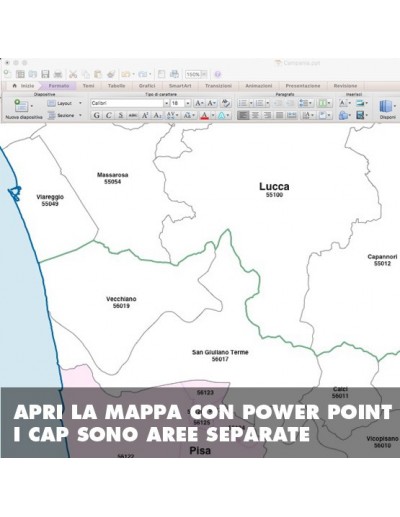Select the San Giuliano Terme 56017 label
The width and height of the screenshot is (400, 517).
pyautogui.click(x=220, y=355)
